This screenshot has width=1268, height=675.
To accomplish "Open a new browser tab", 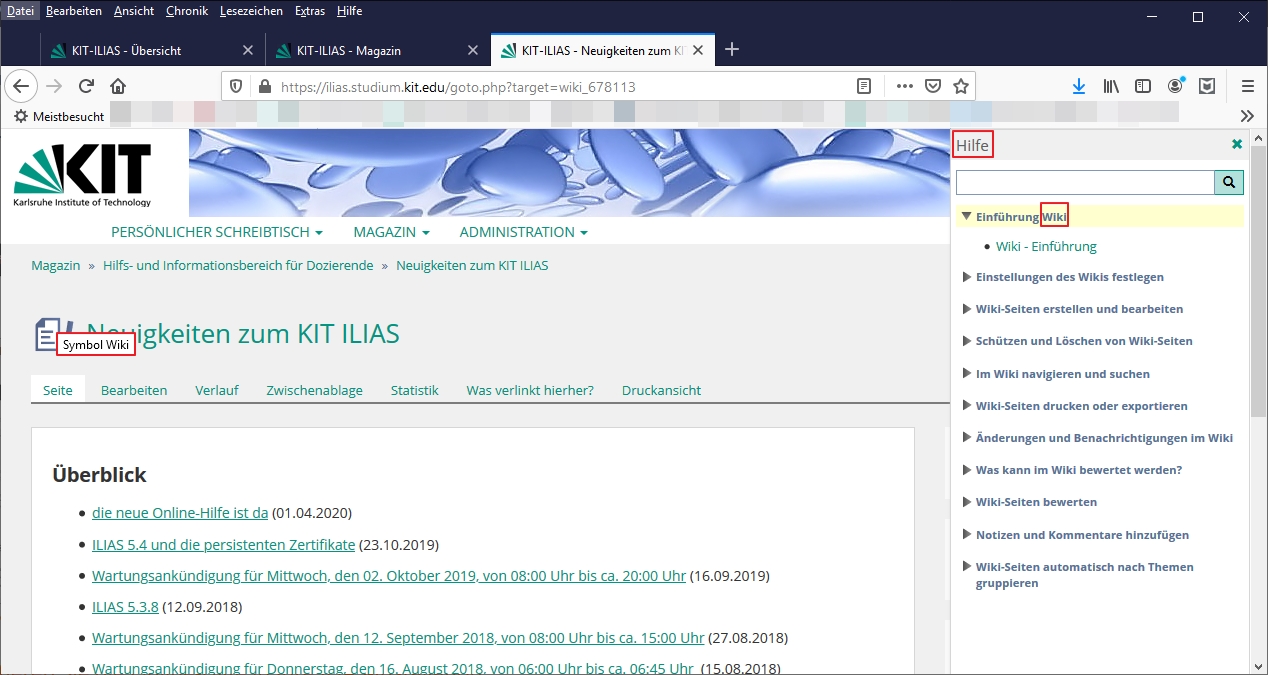I will click(x=732, y=49).
